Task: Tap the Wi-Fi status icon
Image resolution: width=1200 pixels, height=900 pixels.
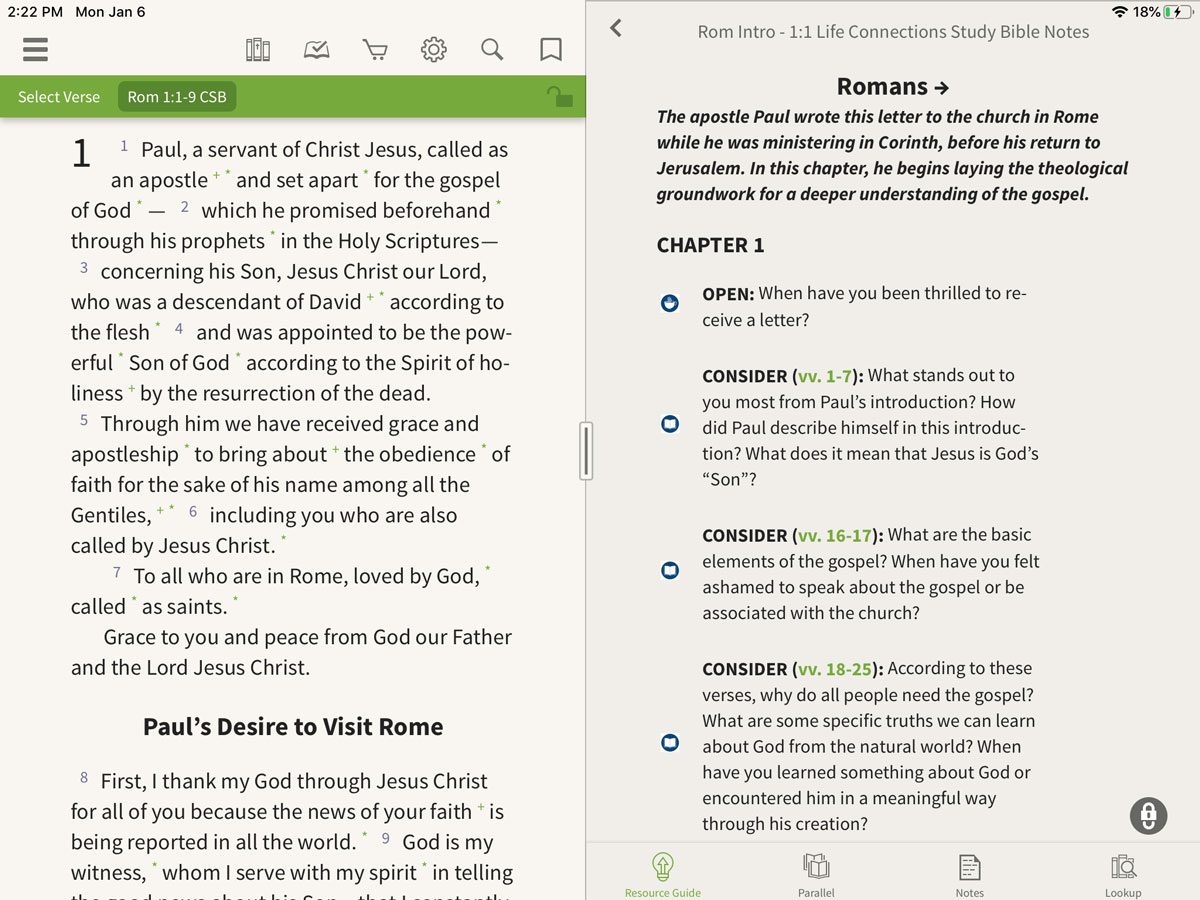Action: tap(1119, 12)
